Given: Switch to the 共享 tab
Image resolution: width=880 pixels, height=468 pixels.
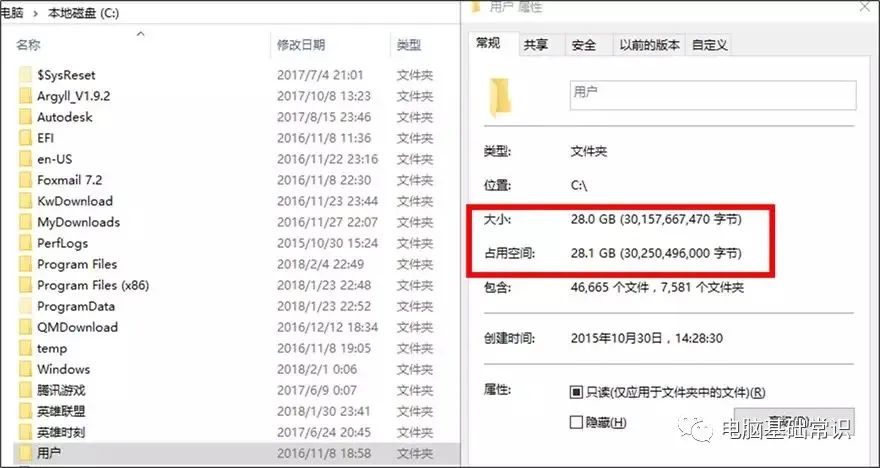Looking at the screenshot, I should 535,45.
